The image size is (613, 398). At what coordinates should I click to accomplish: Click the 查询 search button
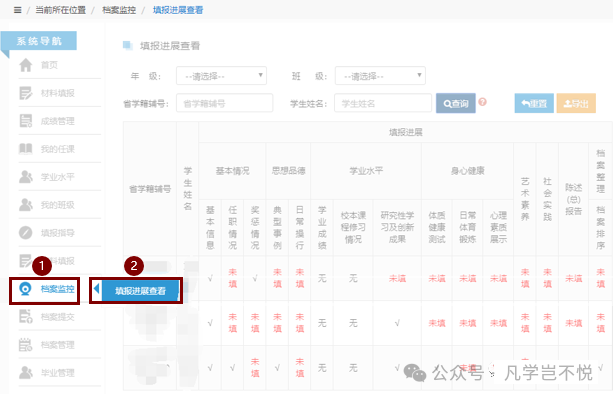(x=456, y=103)
